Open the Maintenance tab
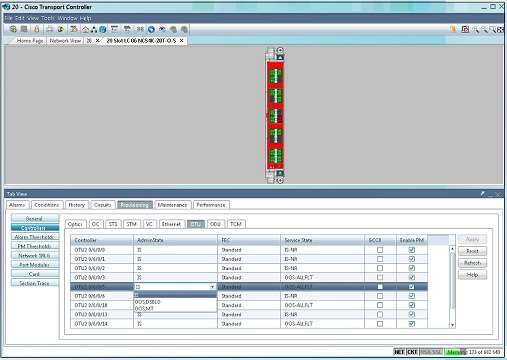 (172, 205)
